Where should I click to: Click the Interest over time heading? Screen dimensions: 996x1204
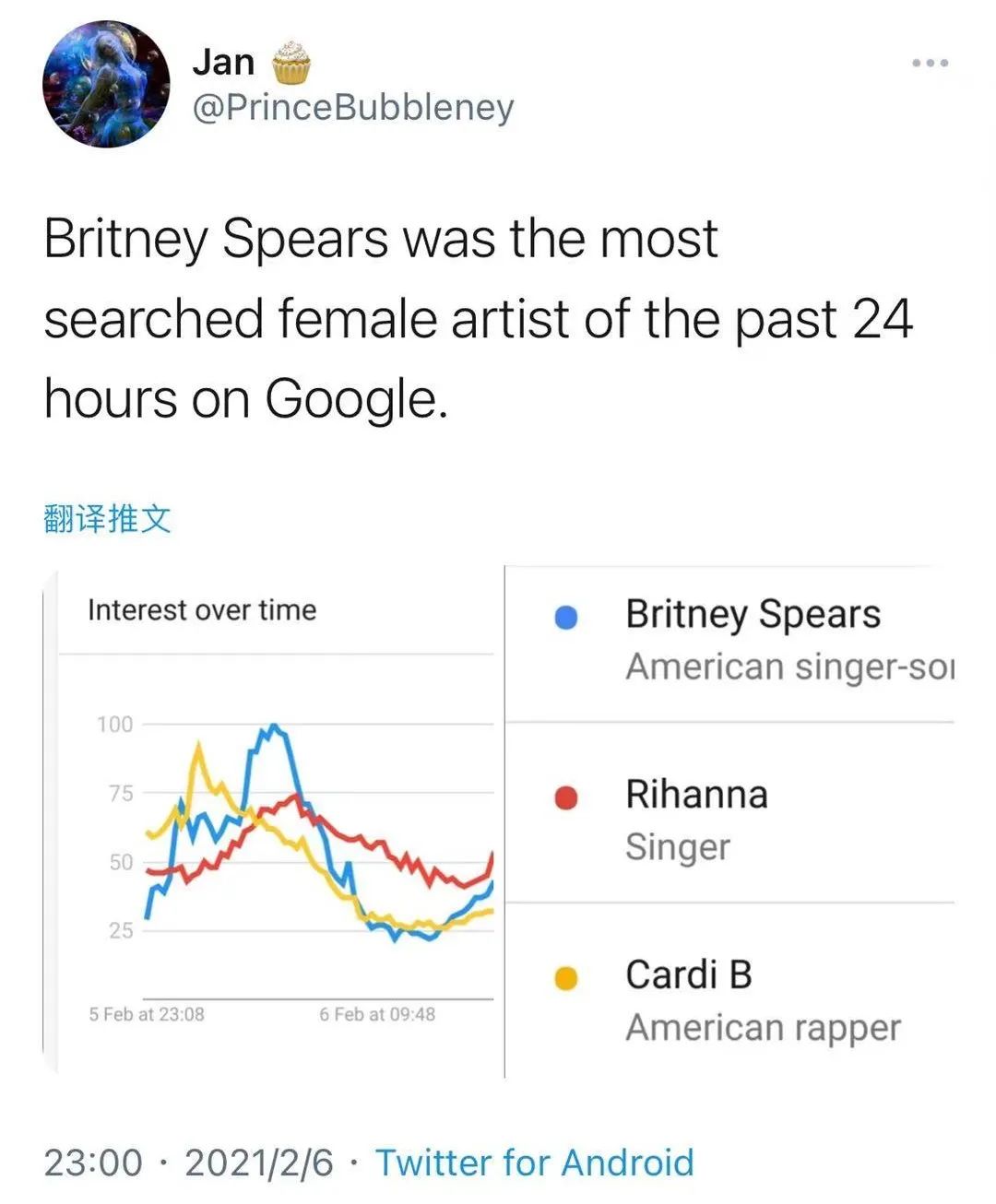click(x=202, y=610)
